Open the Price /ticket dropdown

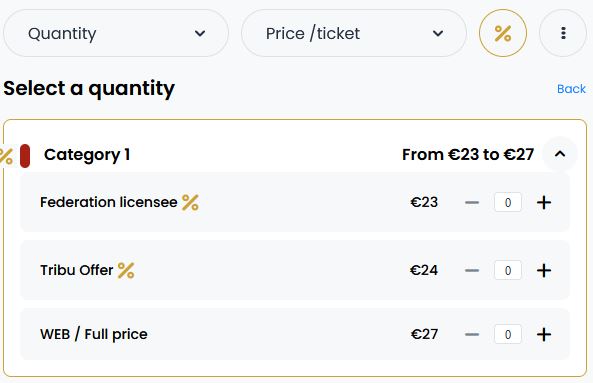click(x=354, y=33)
